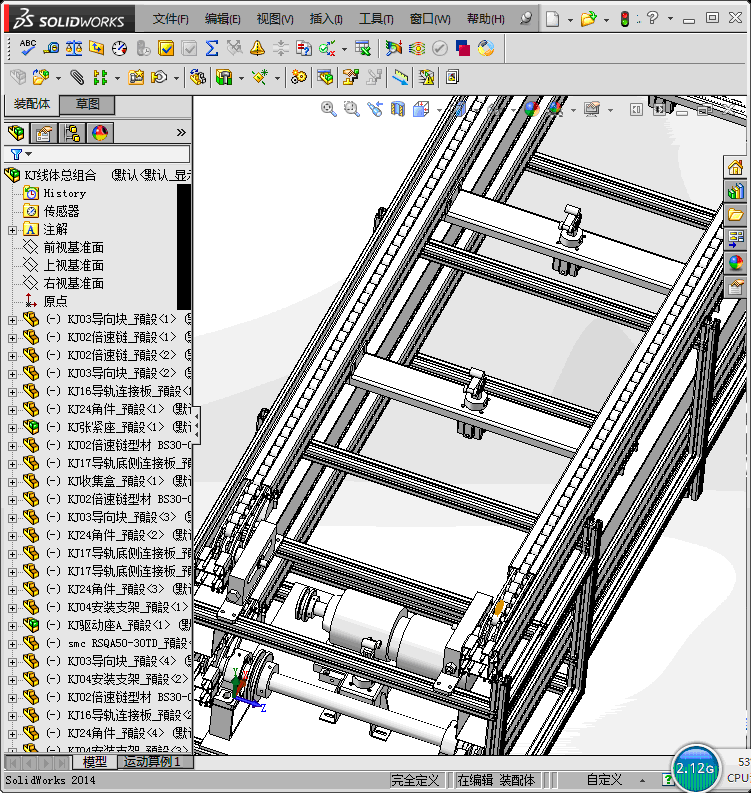Click the left panel collapse handle
This screenshot has width=751, height=793.
(x=196, y=426)
